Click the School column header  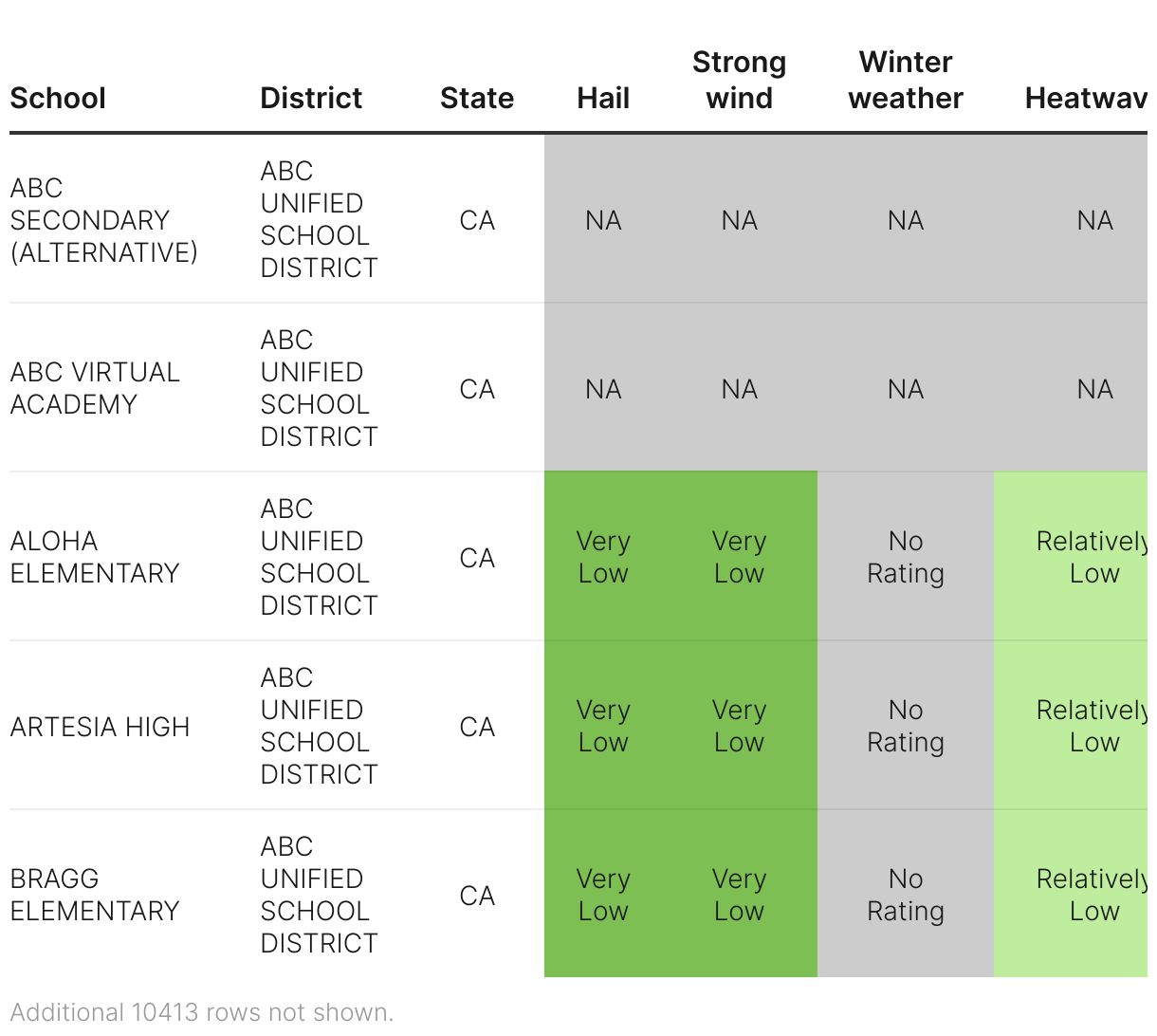click(58, 98)
